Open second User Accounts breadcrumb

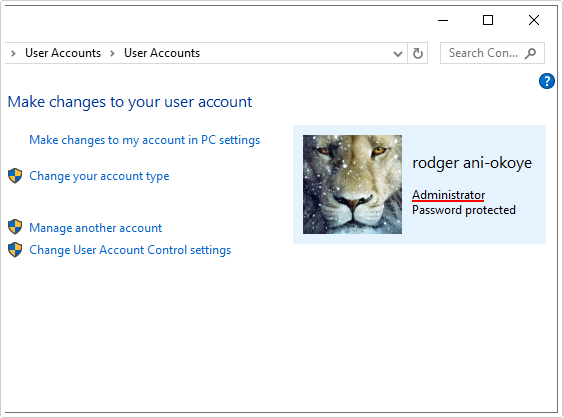click(x=162, y=53)
